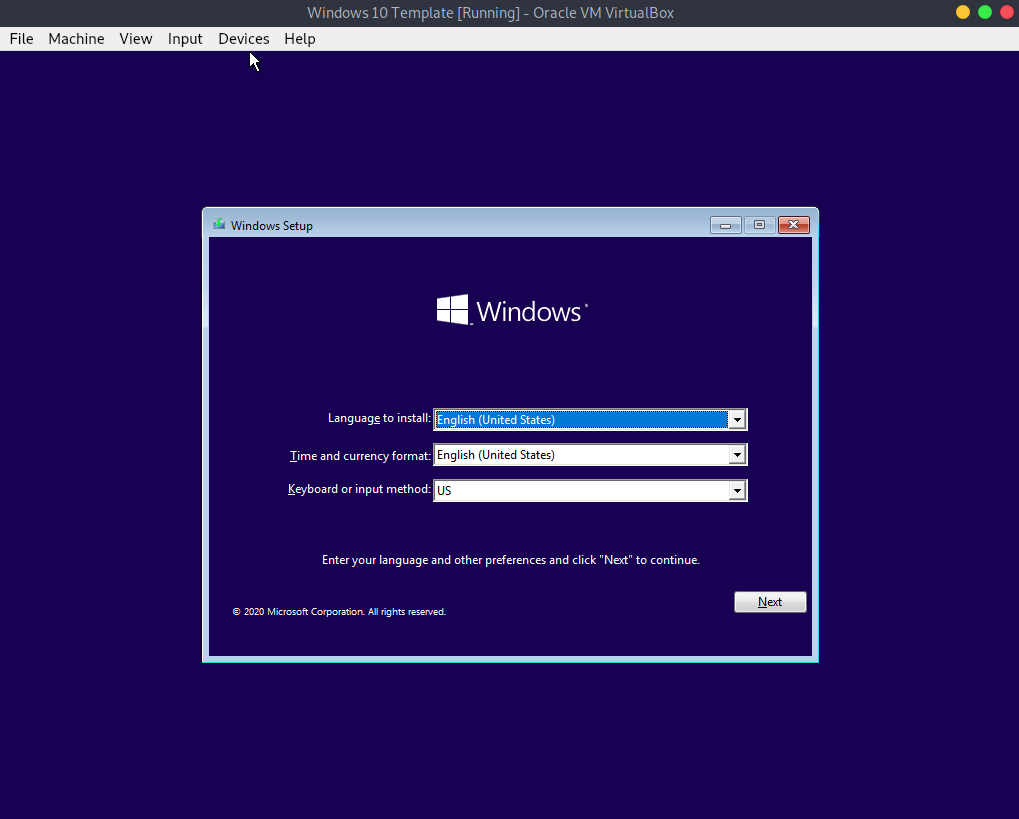This screenshot has height=819, width=1019.
Task: Click the Windows logo in setup dialog
Action: (512, 310)
